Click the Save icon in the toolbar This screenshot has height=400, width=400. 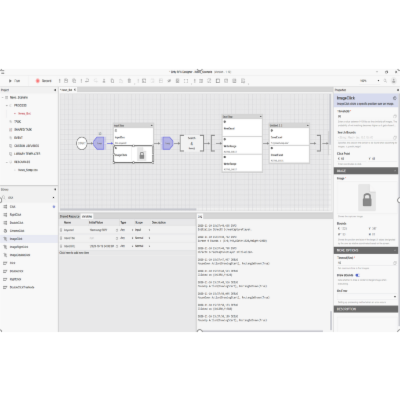click(66, 81)
